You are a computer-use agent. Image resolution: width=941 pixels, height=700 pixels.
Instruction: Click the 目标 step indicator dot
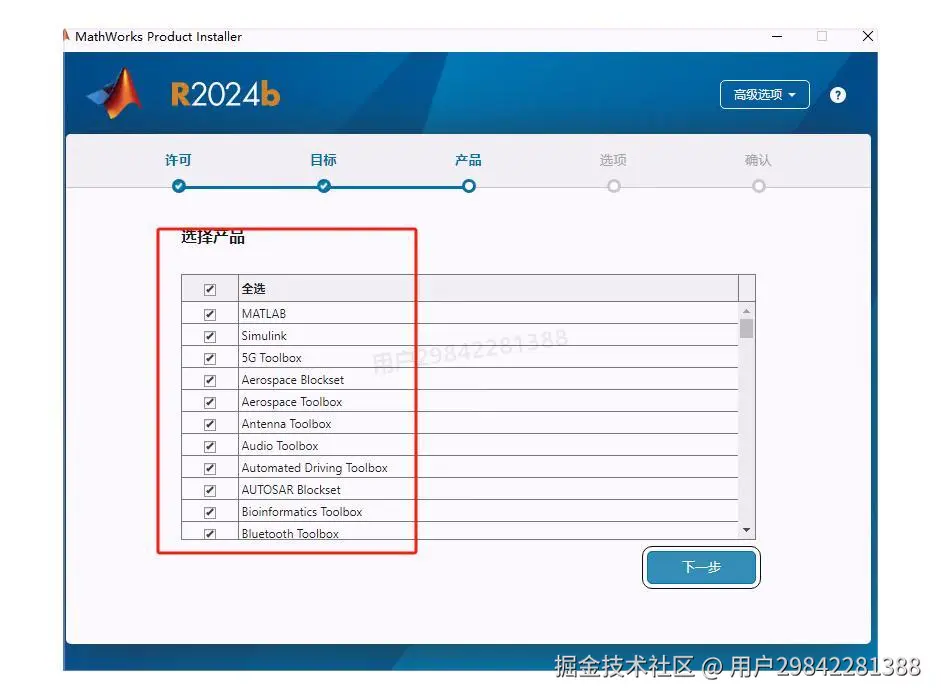tap(323, 186)
